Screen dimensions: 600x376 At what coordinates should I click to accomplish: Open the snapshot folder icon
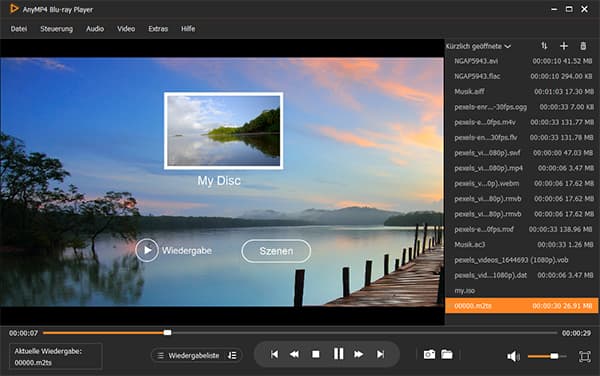pyautogui.click(x=447, y=355)
